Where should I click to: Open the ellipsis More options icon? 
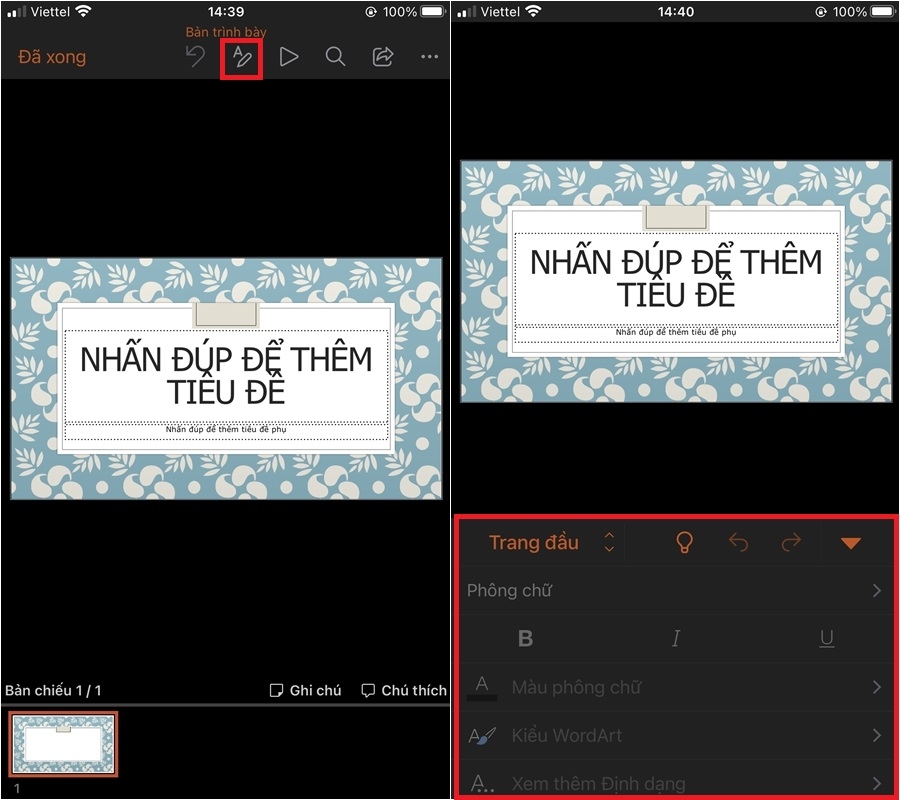click(429, 57)
